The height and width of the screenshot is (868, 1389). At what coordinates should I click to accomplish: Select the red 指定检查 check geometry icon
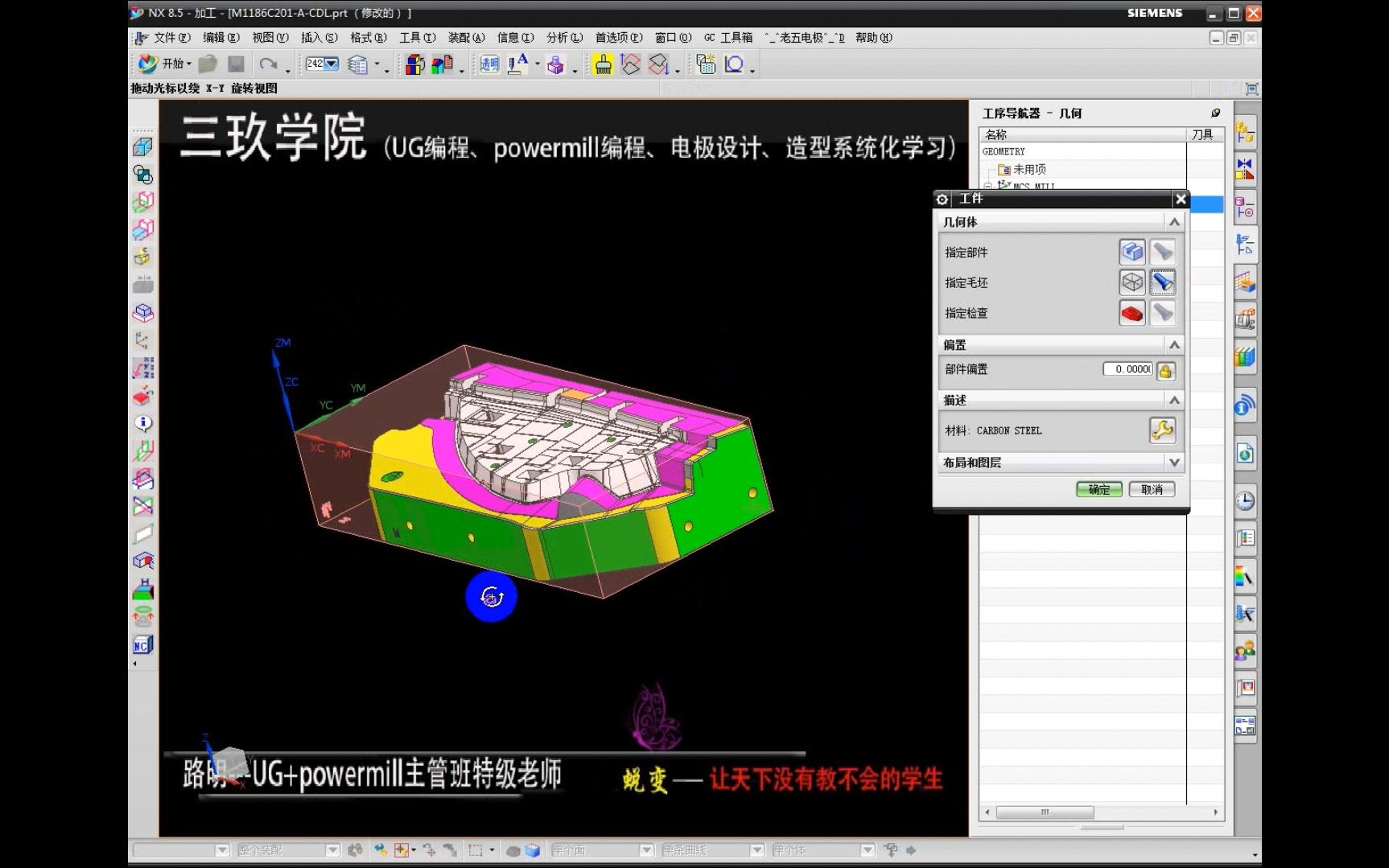(1132, 312)
